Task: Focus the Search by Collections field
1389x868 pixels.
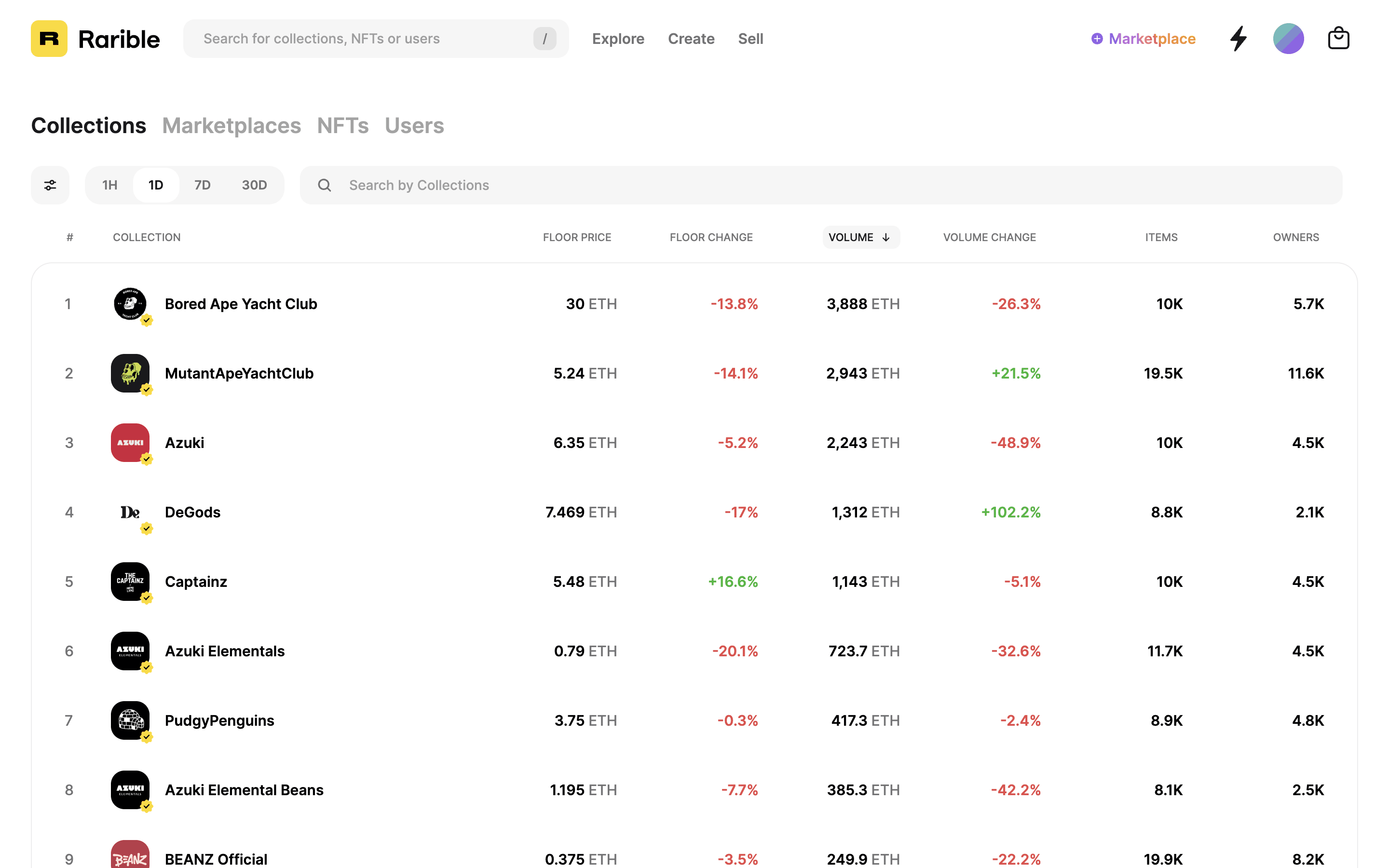Action: click(x=821, y=185)
